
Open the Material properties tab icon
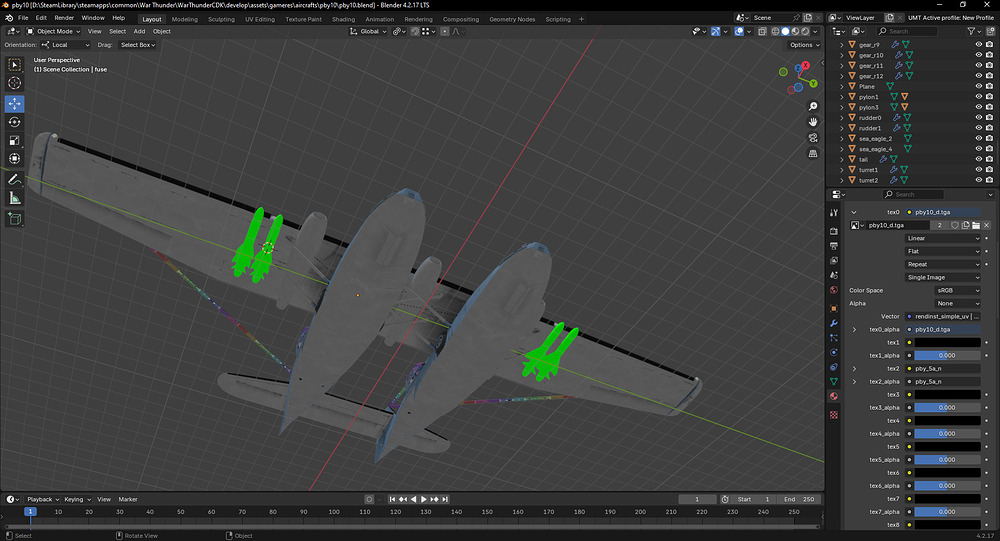tap(834, 396)
